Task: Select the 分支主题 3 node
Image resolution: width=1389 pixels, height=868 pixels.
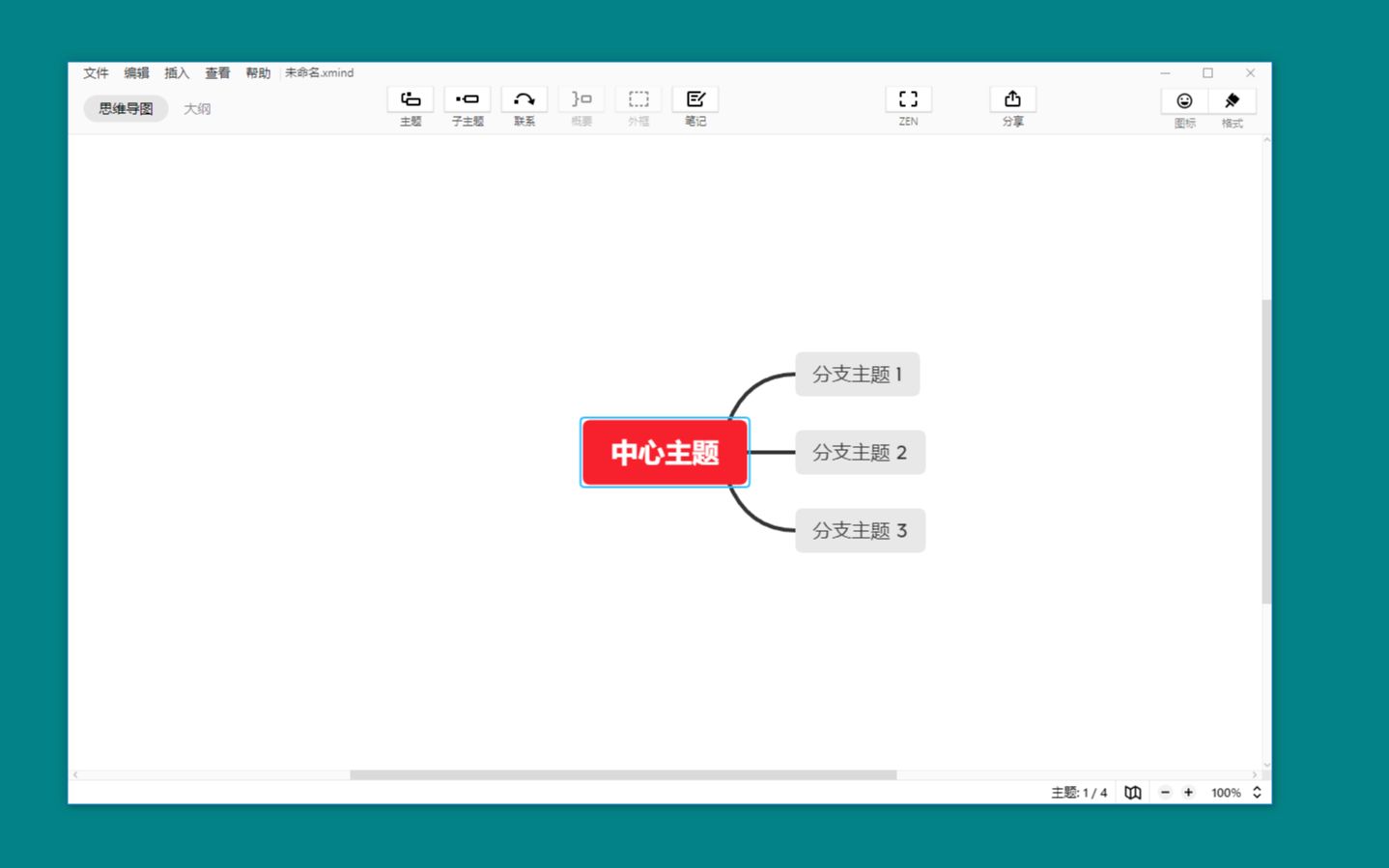Action: tap(861, 531)
